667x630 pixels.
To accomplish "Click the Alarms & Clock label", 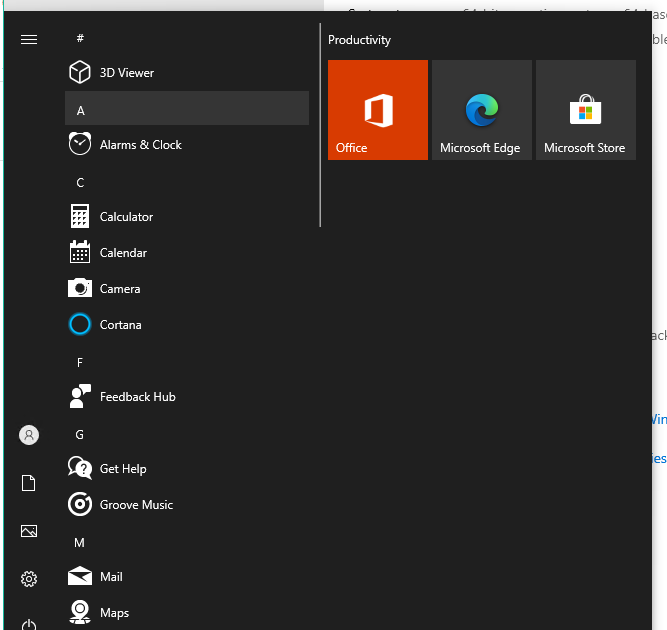I will pyautogui.click(x=141, y=145).
